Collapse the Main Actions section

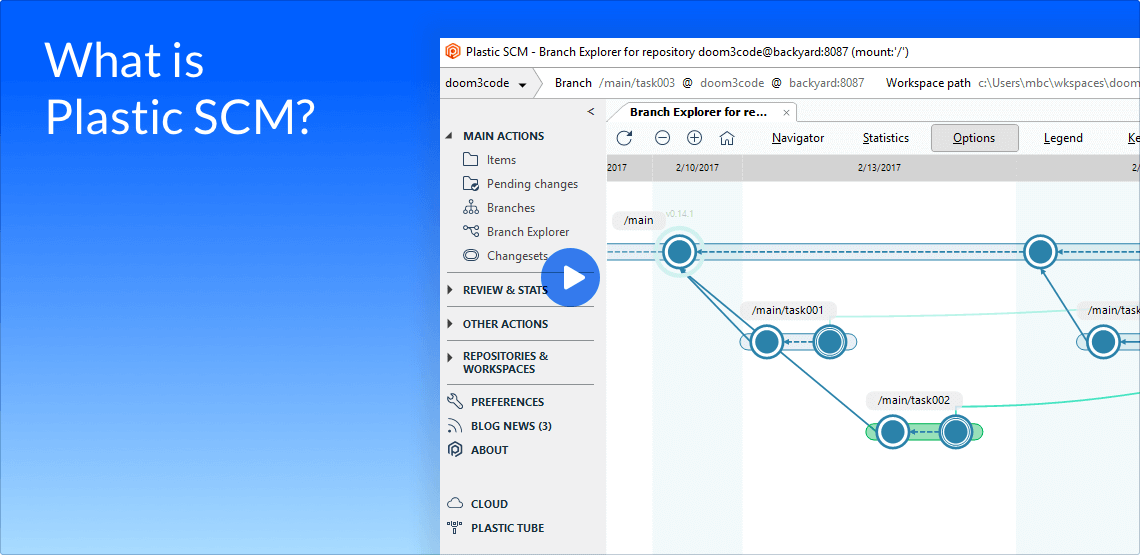pos(449,136)
